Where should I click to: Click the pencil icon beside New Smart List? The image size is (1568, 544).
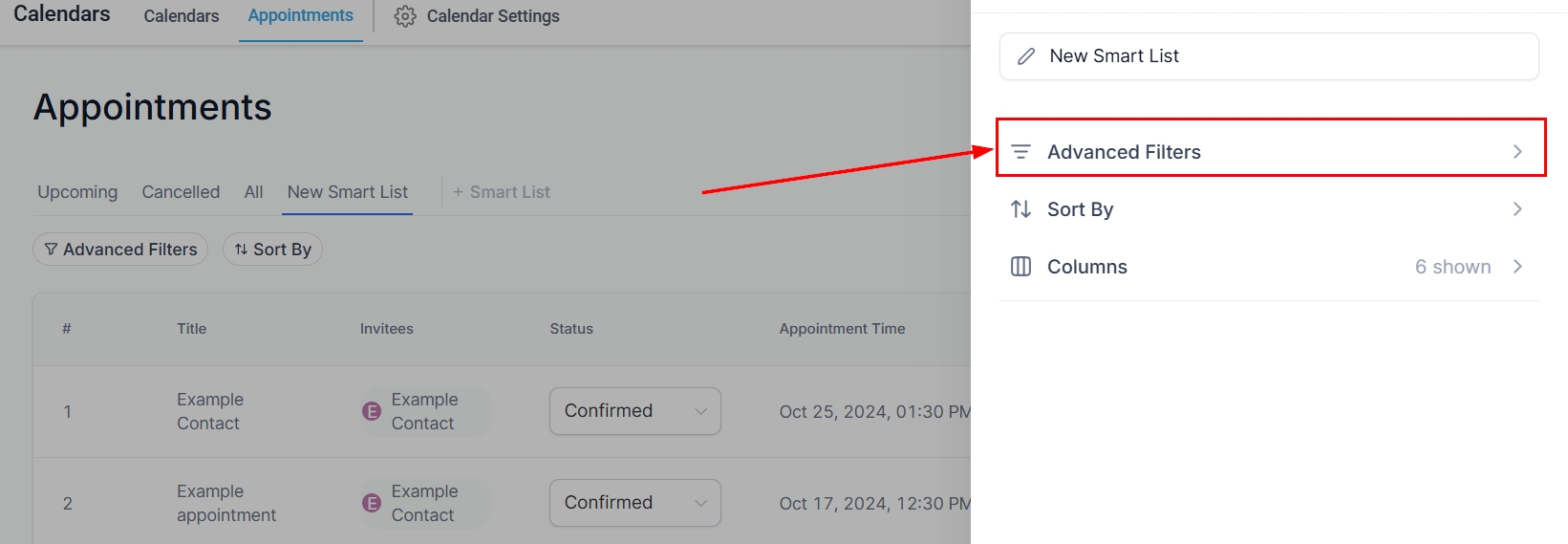click(1026, 56)
